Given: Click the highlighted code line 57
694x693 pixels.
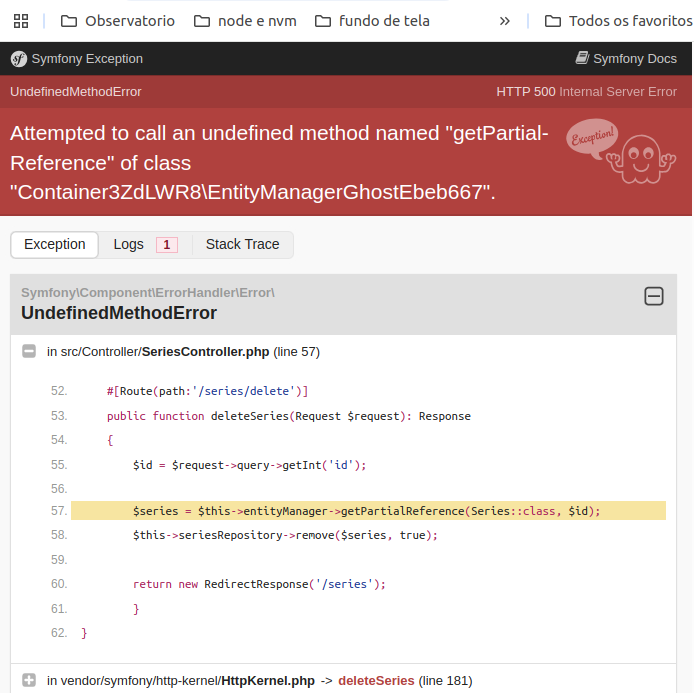Looking at the screenshot, I should click(368, 511).
